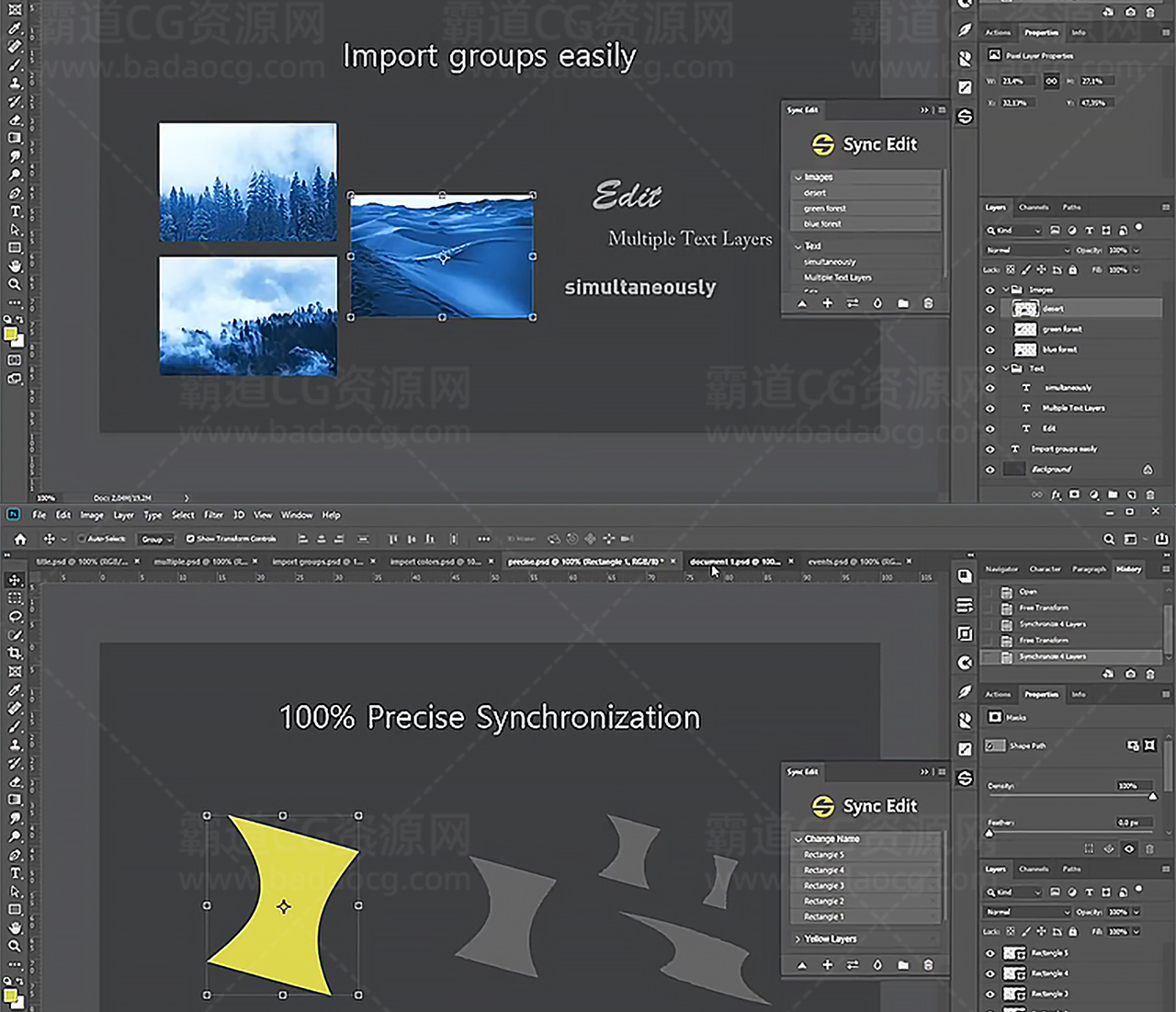The width and height of the screenshot is (1176, 1012).
Task: Select Rectangle 3 in Sync Edit list
Action: click(824, 886)
